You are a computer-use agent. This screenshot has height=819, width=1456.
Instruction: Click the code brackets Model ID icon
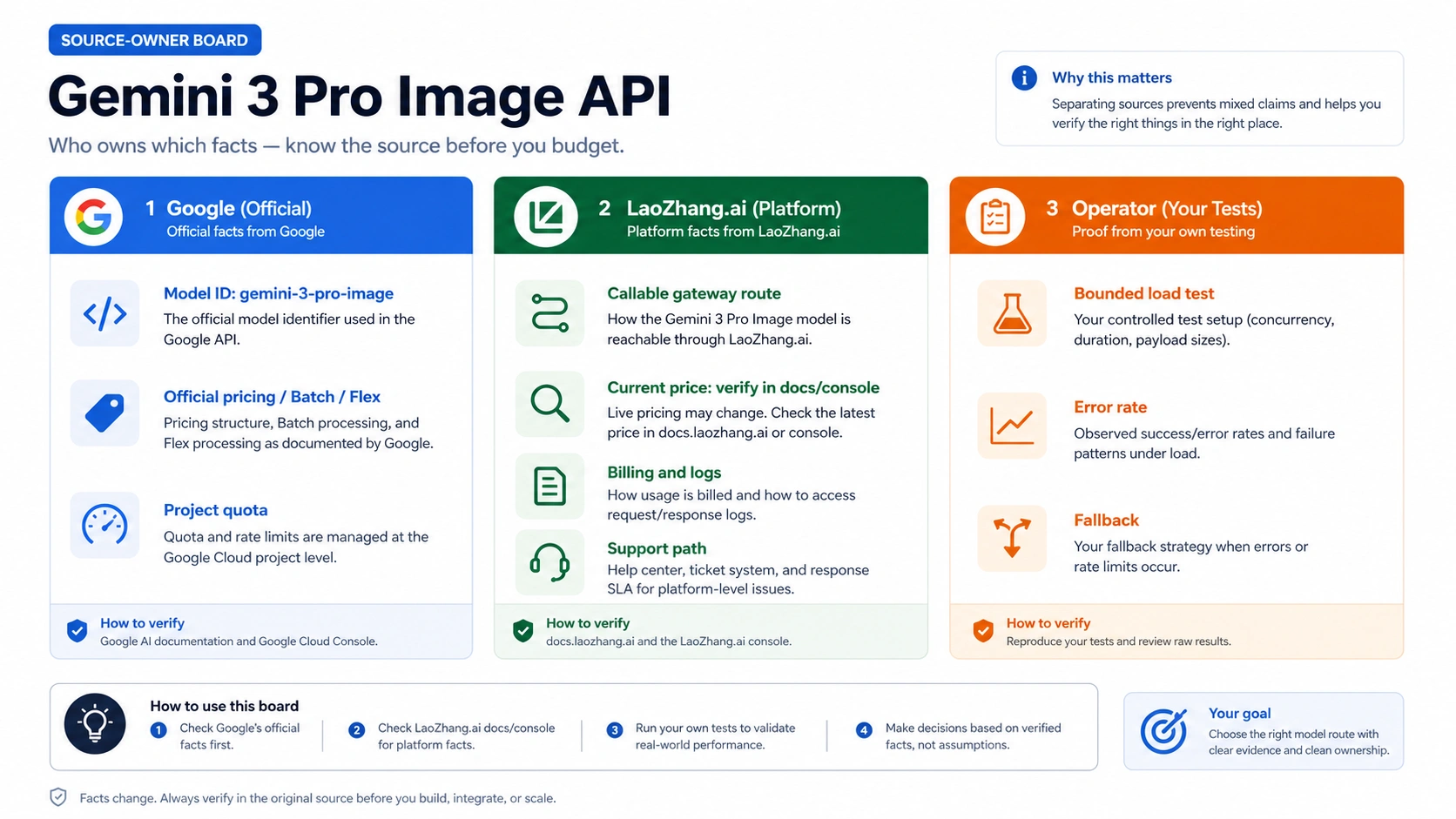(104, 313)
